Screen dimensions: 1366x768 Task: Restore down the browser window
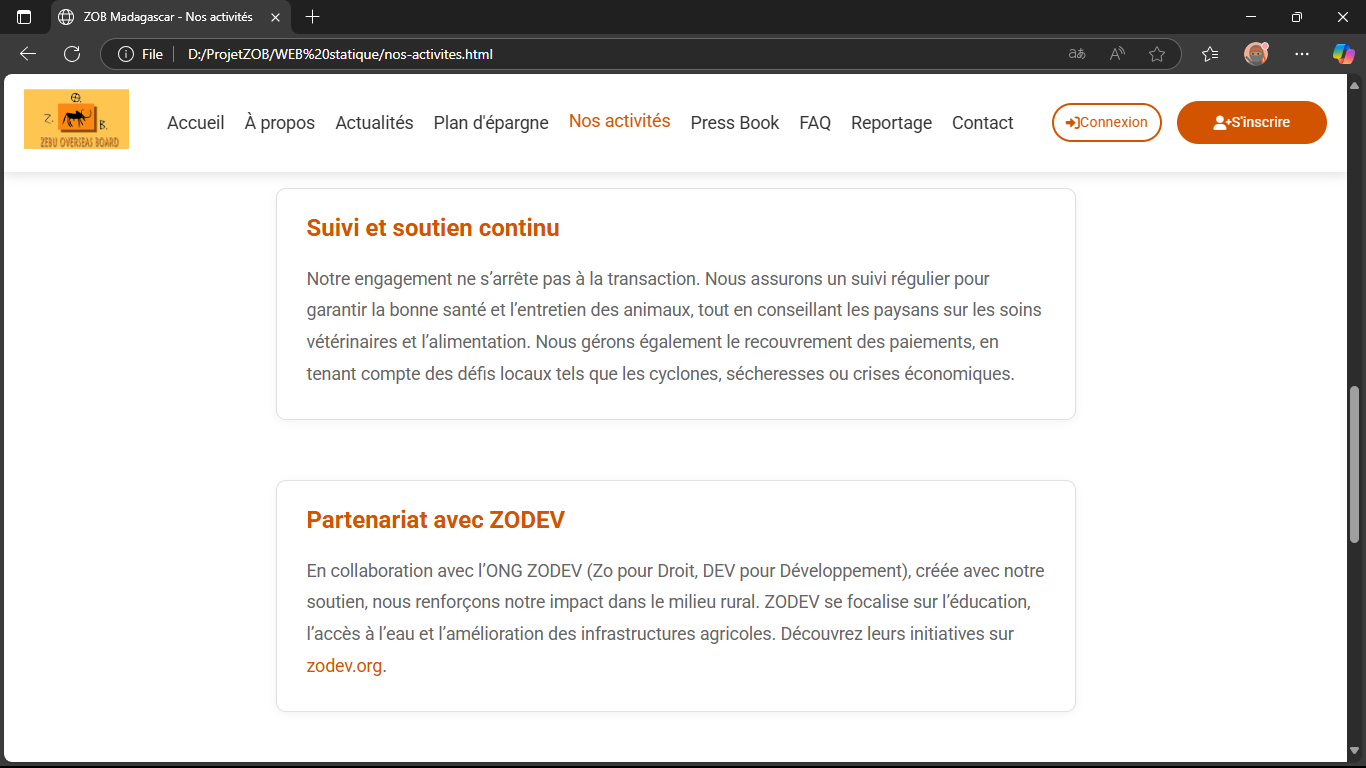click(x=1297, y=17)
